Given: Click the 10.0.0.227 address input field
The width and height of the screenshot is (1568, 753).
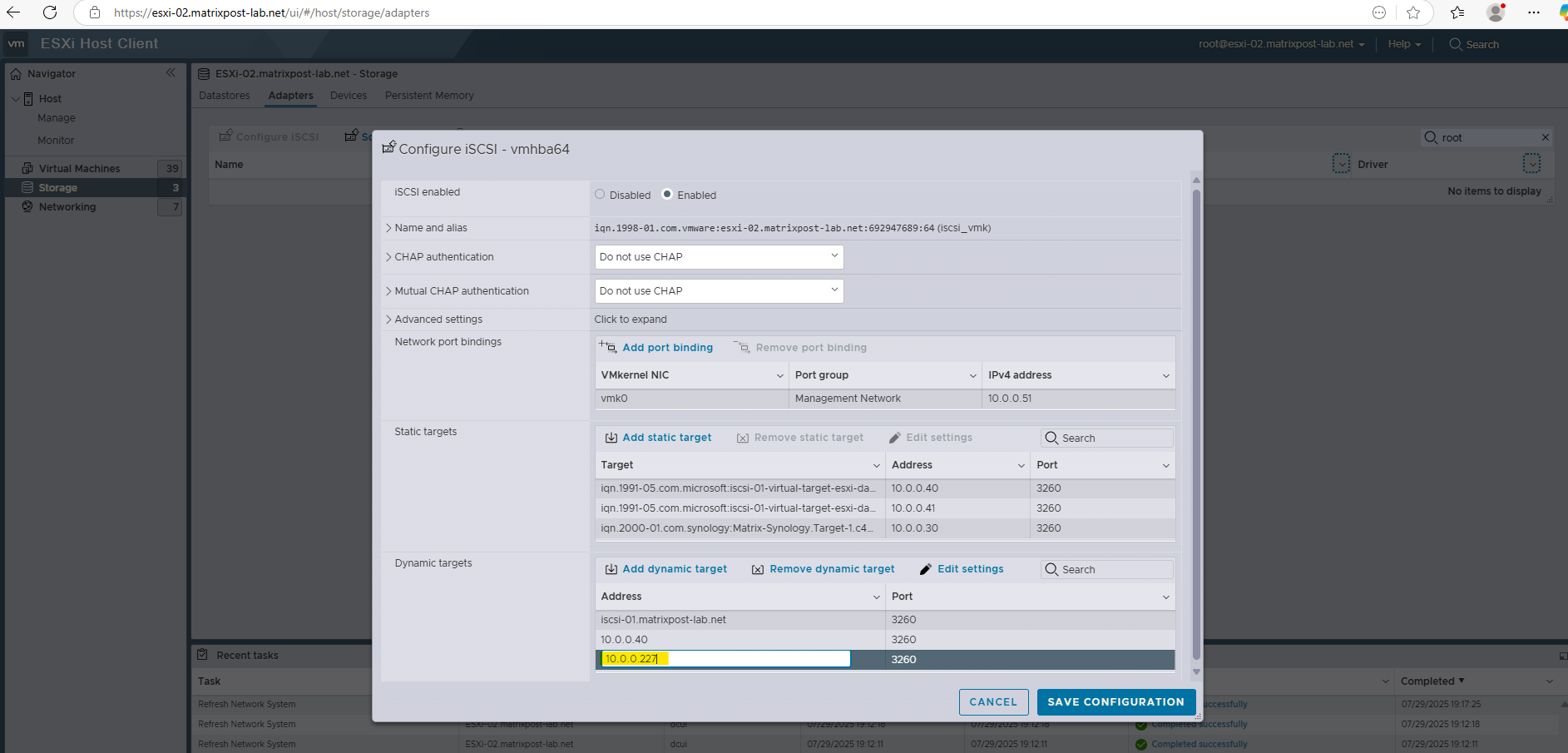Looking at the screenshot, I should (724, 658).
